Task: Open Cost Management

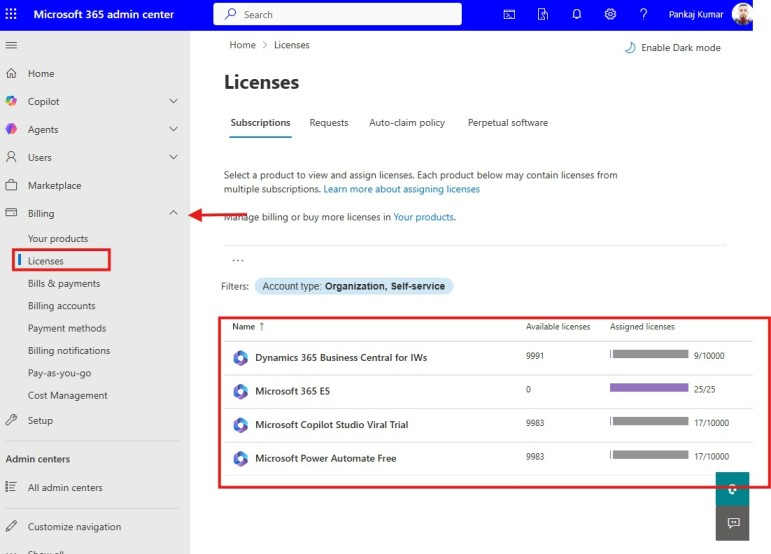Action: click(67, 395)
